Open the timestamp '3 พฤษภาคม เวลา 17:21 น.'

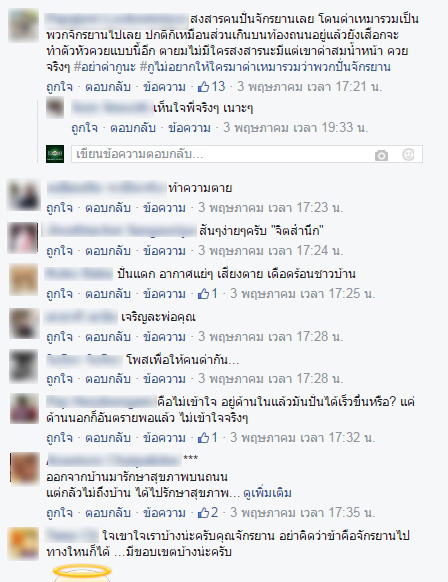[x=310, y=87]
